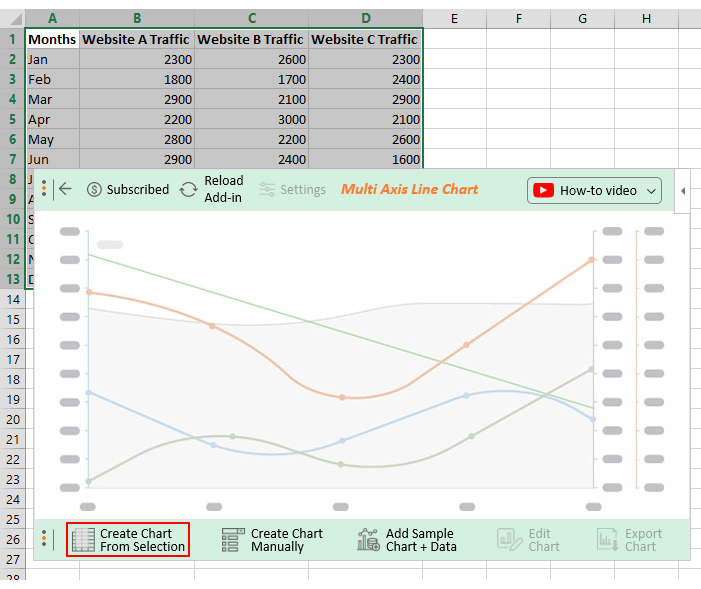Select column D header

pos(366,19)
